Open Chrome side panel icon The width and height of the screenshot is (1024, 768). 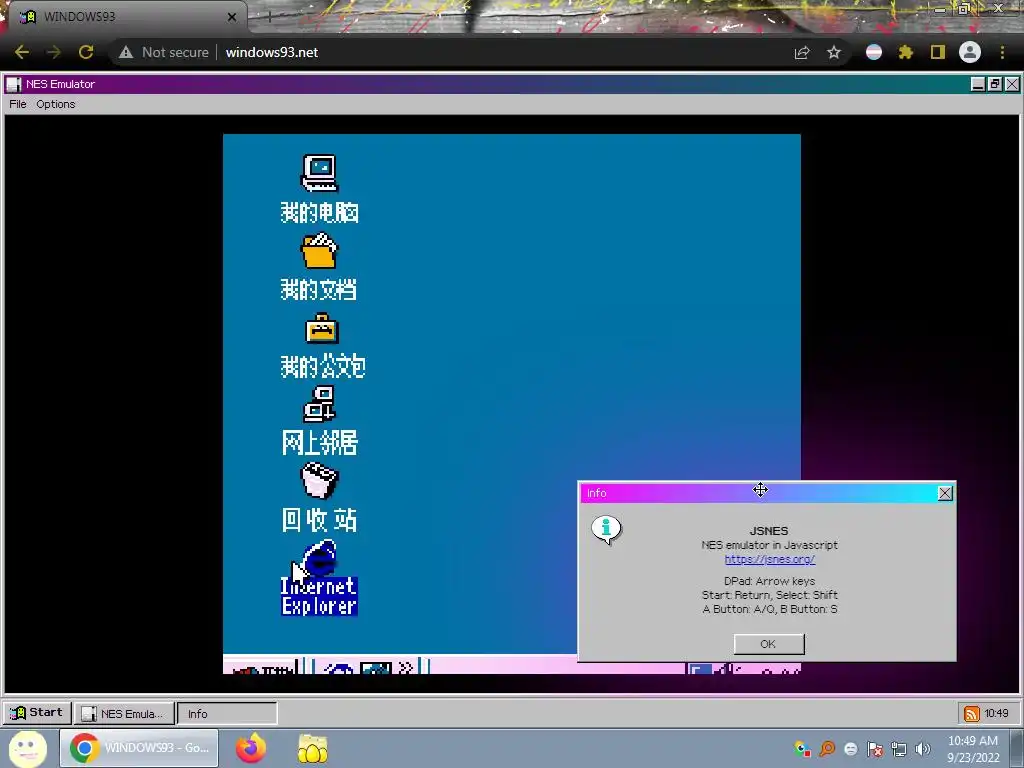pos(938,52)
